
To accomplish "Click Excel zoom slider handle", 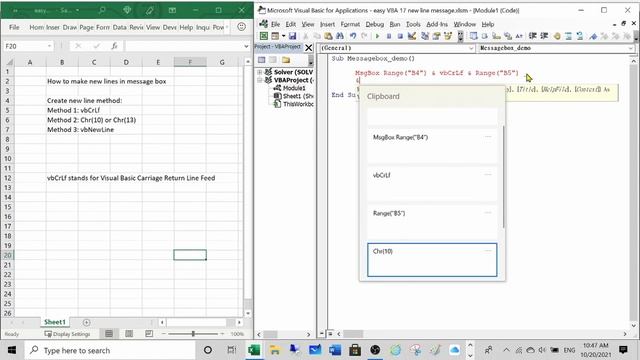I will (193, 334).
